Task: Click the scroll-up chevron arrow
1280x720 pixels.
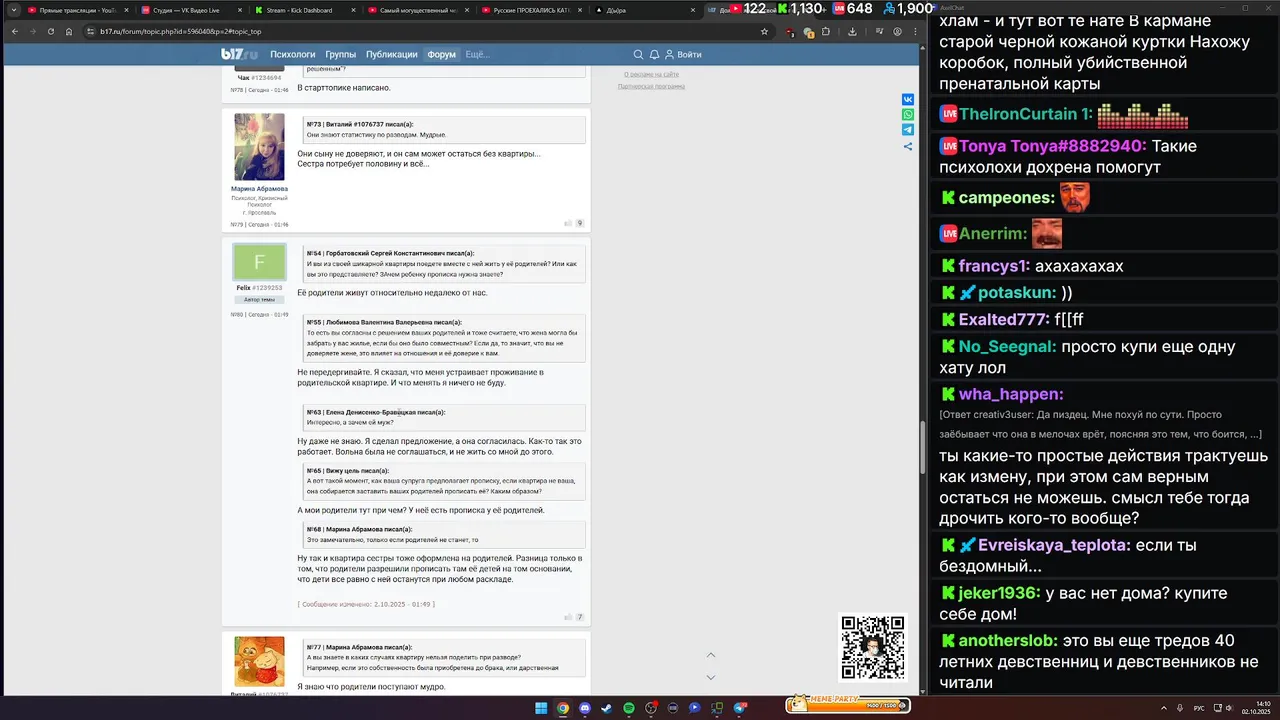Action: coord(711,655)
